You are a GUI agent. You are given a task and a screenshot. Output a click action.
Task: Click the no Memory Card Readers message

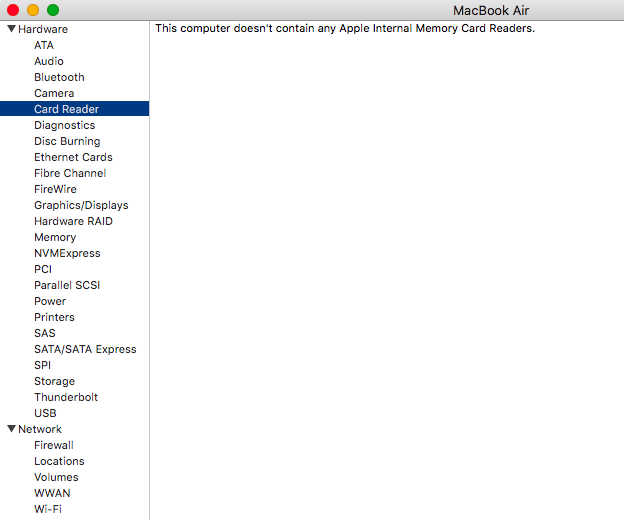(x=345, y=28)
